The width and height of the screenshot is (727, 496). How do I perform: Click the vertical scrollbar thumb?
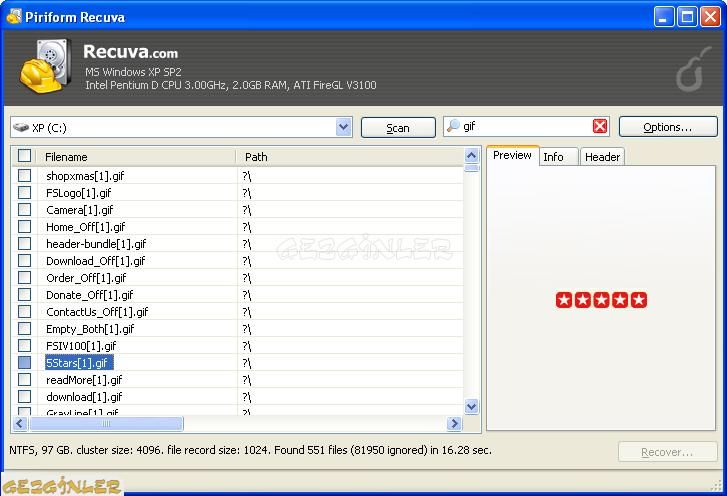[472, 168]
